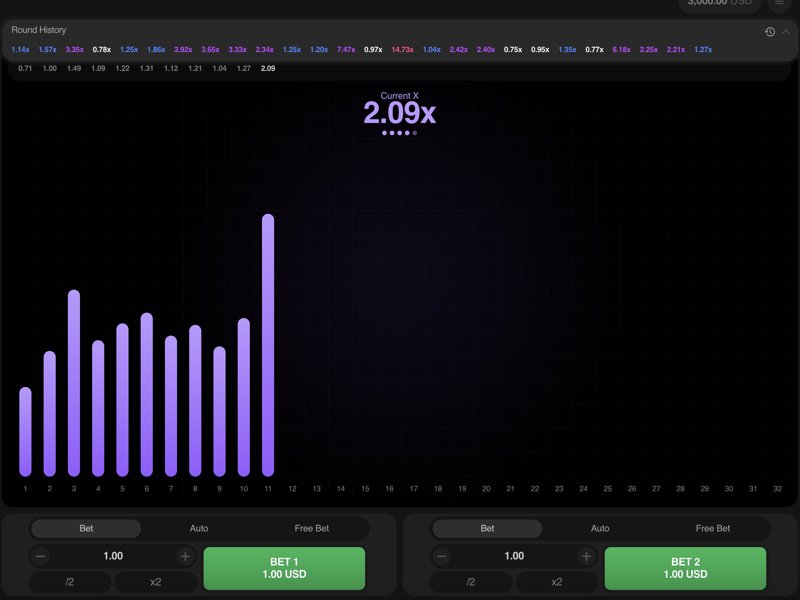Select the Bet tab in right panel
This screenshot has width=800, height=600.
(x=487, y=529)
